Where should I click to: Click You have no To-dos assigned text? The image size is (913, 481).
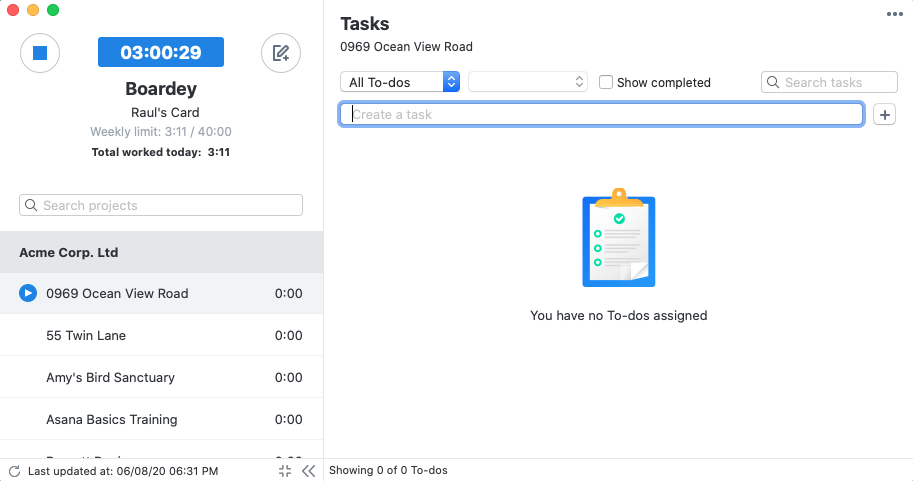pos(618,316)
